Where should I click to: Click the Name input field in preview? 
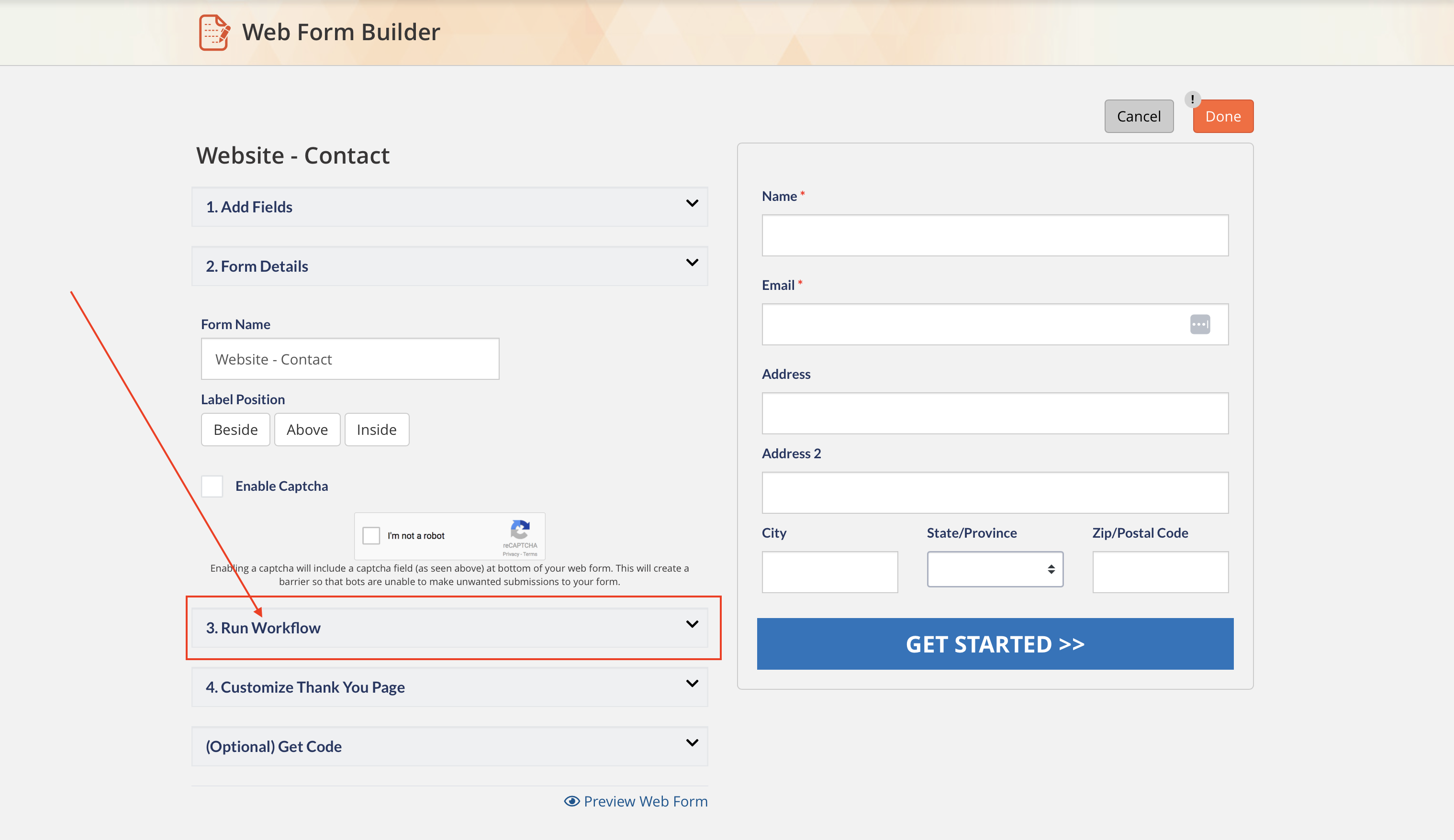coord(995,236)
